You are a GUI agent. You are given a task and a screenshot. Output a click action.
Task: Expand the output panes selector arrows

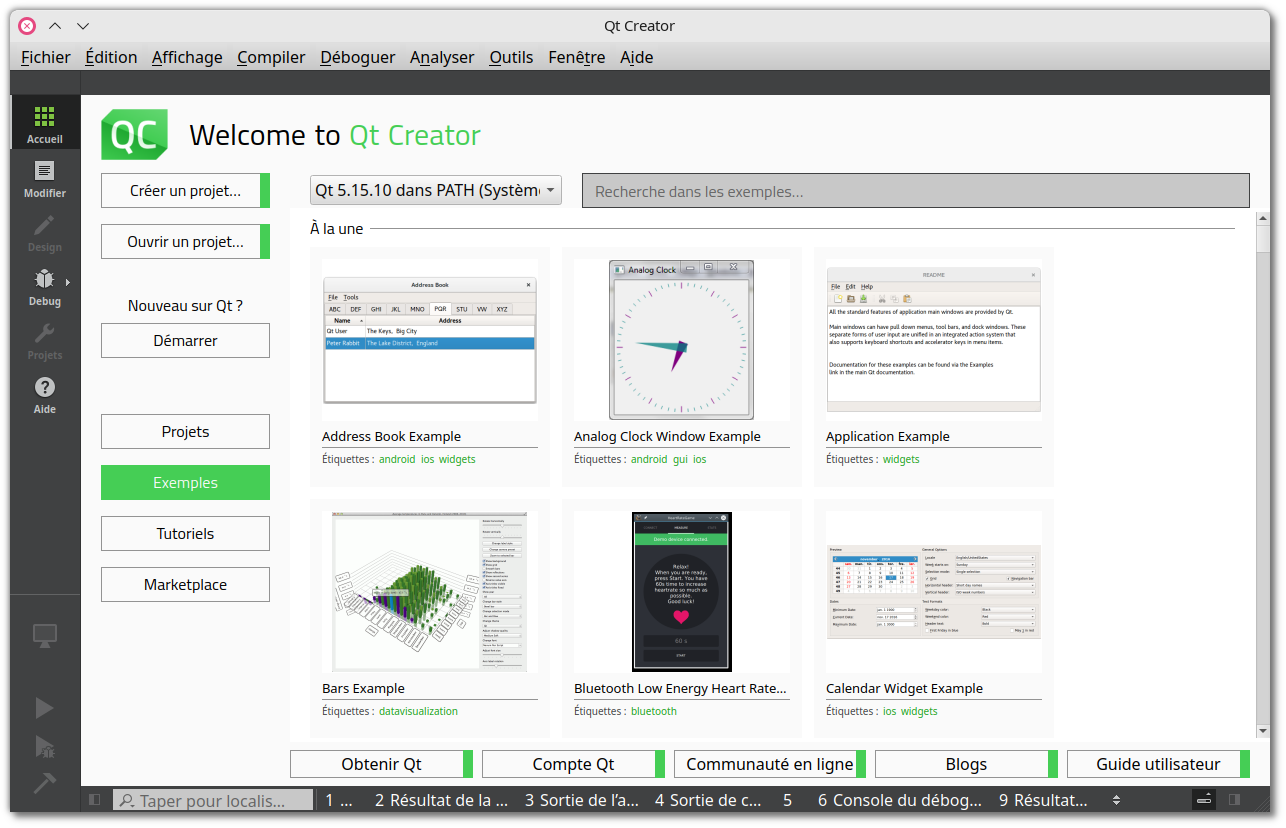pyautogui.click(x=1116, y=800)
